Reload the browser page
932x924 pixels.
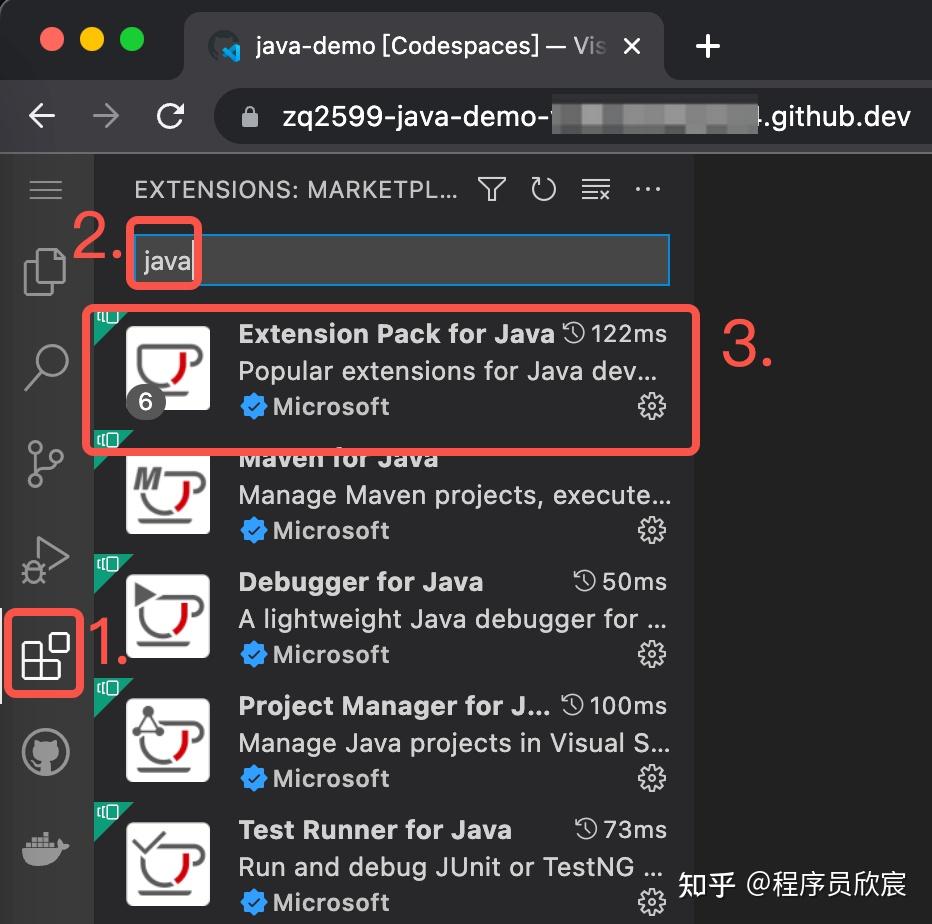click(171, 116)
